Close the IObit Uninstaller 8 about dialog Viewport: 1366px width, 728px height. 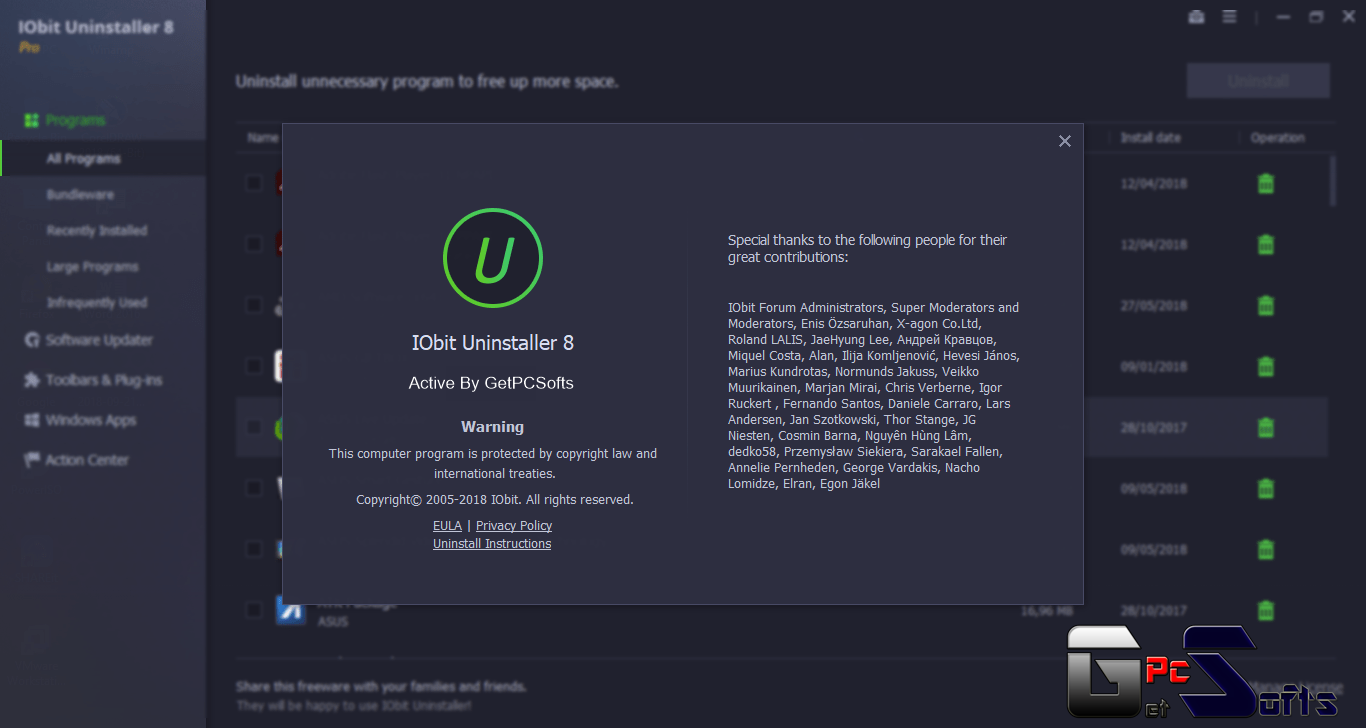1064,141
